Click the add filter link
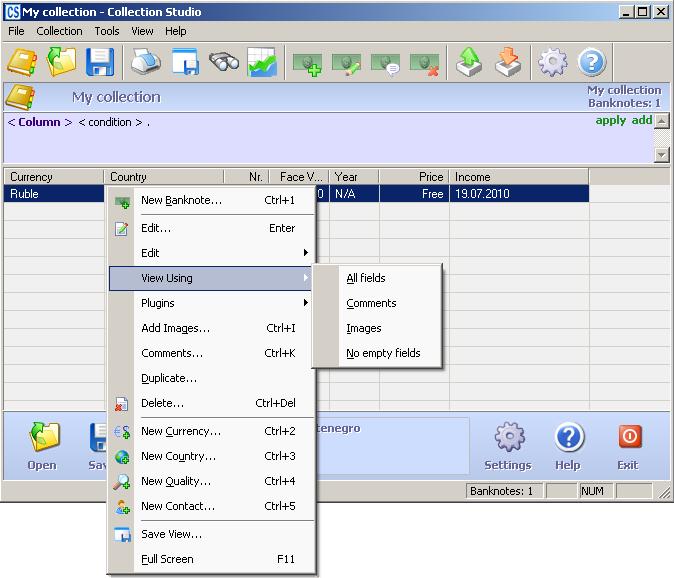 (x=642, y=120)
